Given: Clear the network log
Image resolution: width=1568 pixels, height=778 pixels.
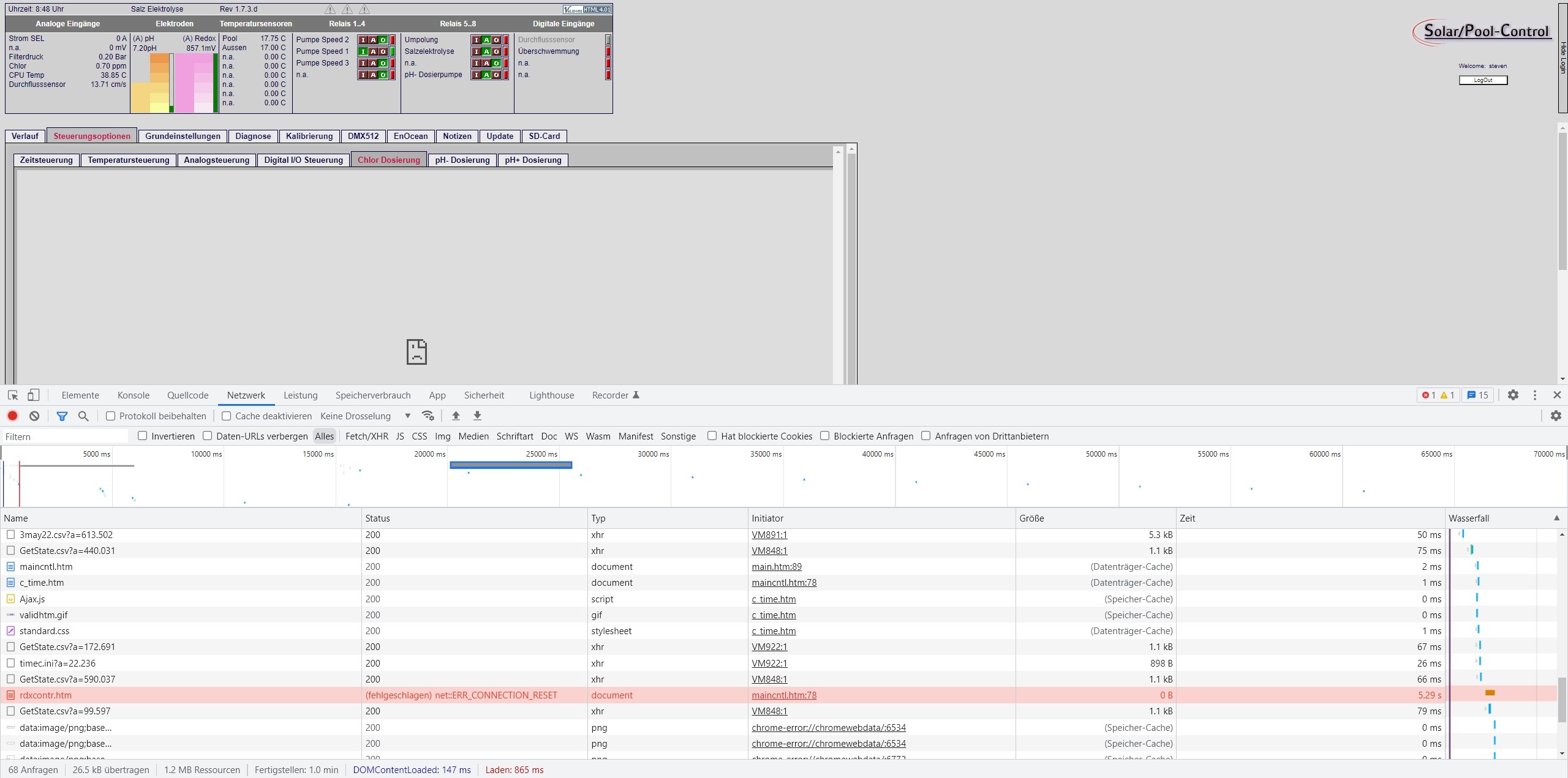Looking at the screenshot, I should click(34, 416).
